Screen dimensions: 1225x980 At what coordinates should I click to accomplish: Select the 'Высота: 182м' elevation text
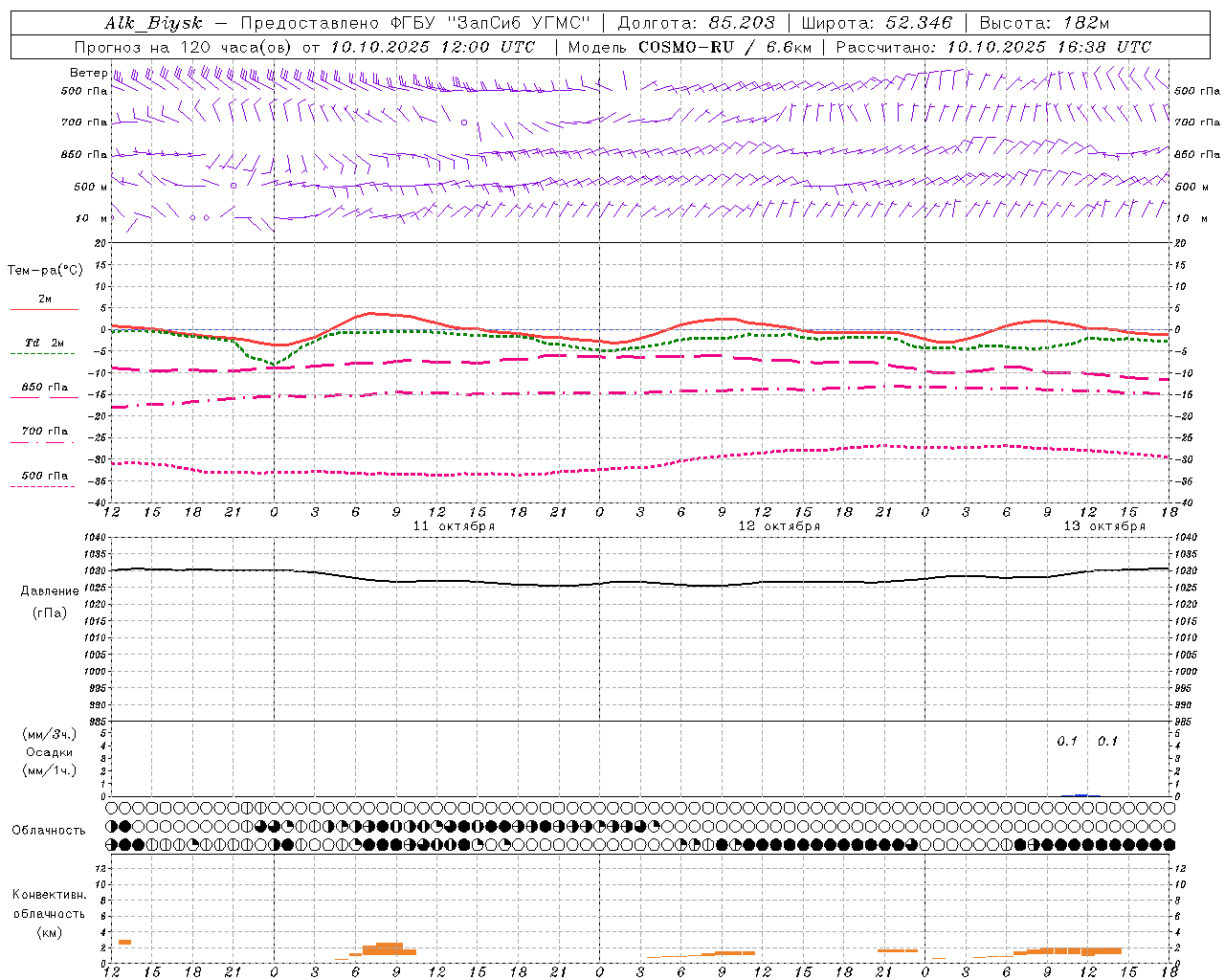pyautogui.click(x=1045, y=23)
